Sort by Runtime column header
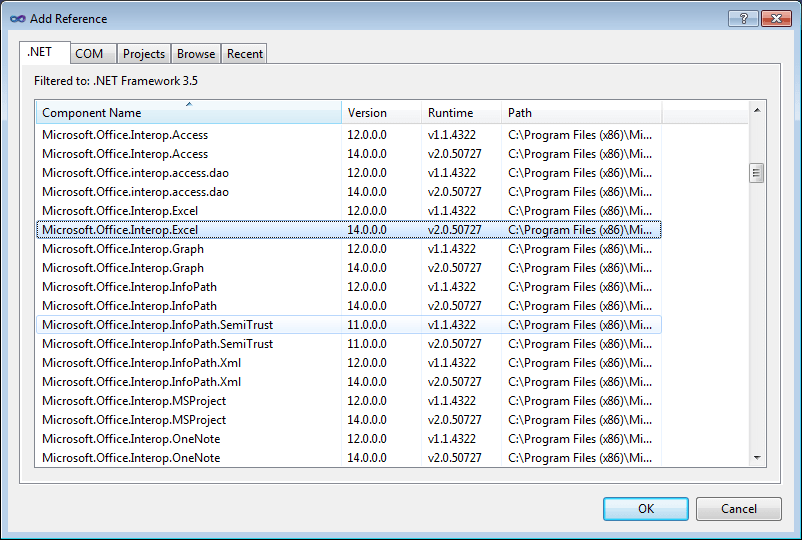This screenshot has width=802, height=540. 461,112
